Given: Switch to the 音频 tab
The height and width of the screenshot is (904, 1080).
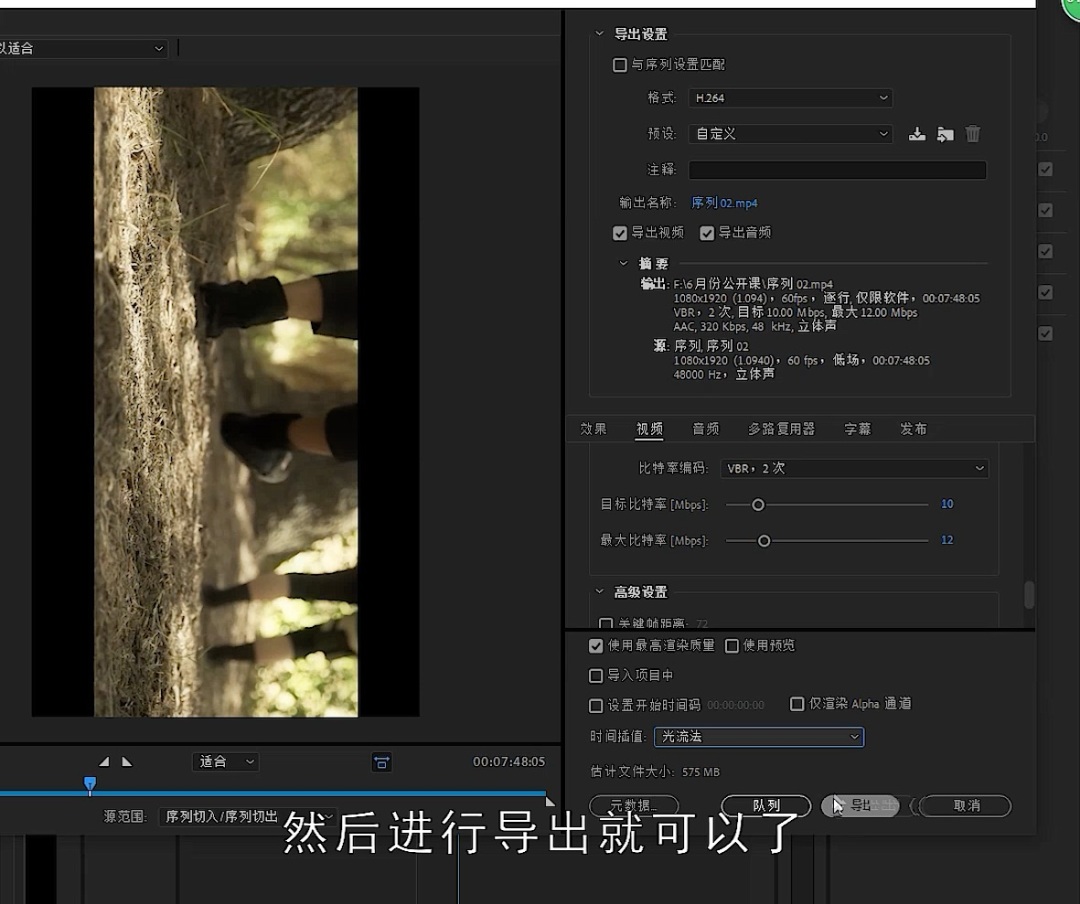Looking at the screenshot, I should tap(705, 428).
